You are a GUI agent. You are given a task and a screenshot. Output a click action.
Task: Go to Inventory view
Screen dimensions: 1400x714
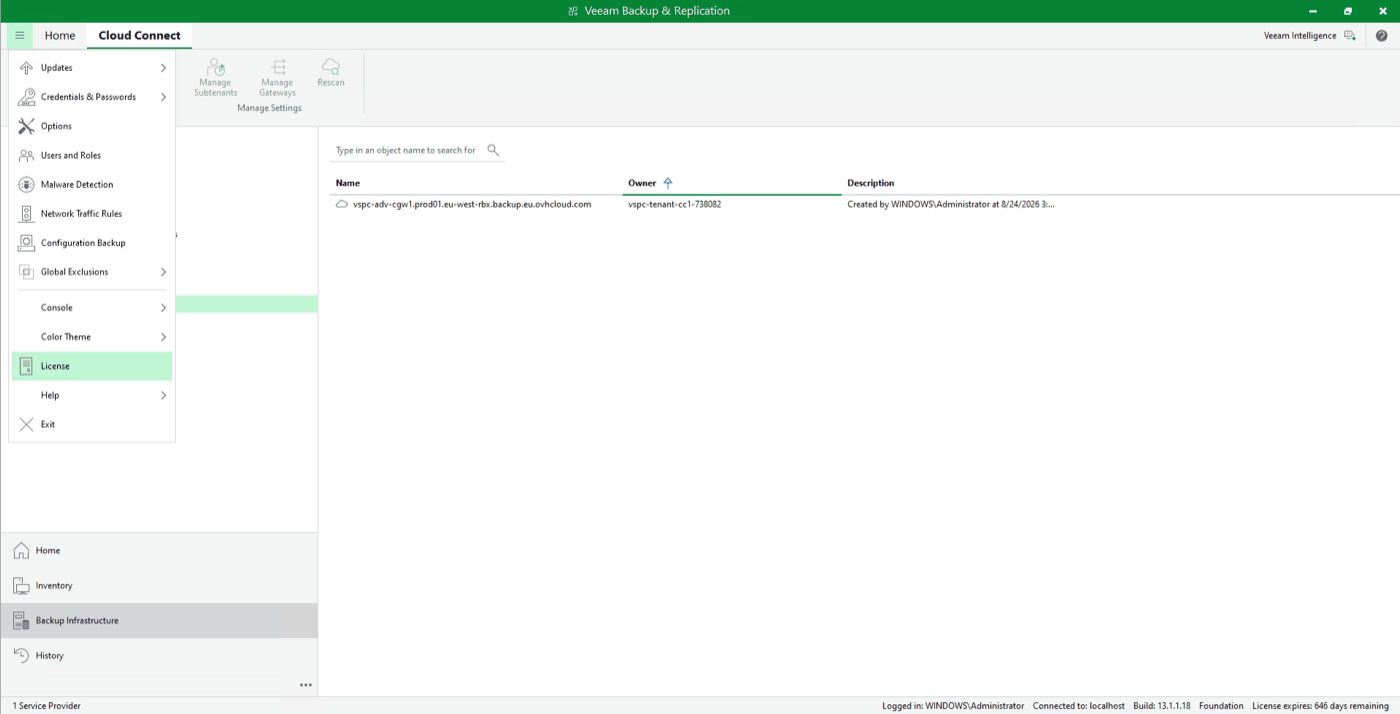click(x=159, y=586)
